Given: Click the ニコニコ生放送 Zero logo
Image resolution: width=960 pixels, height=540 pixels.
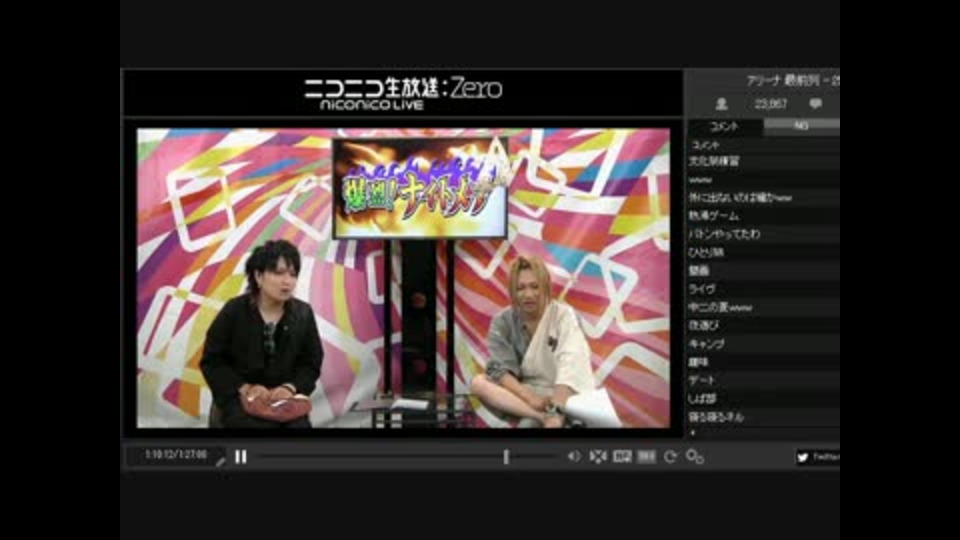Looking at the screenshot, I should [x=403, y=94].
